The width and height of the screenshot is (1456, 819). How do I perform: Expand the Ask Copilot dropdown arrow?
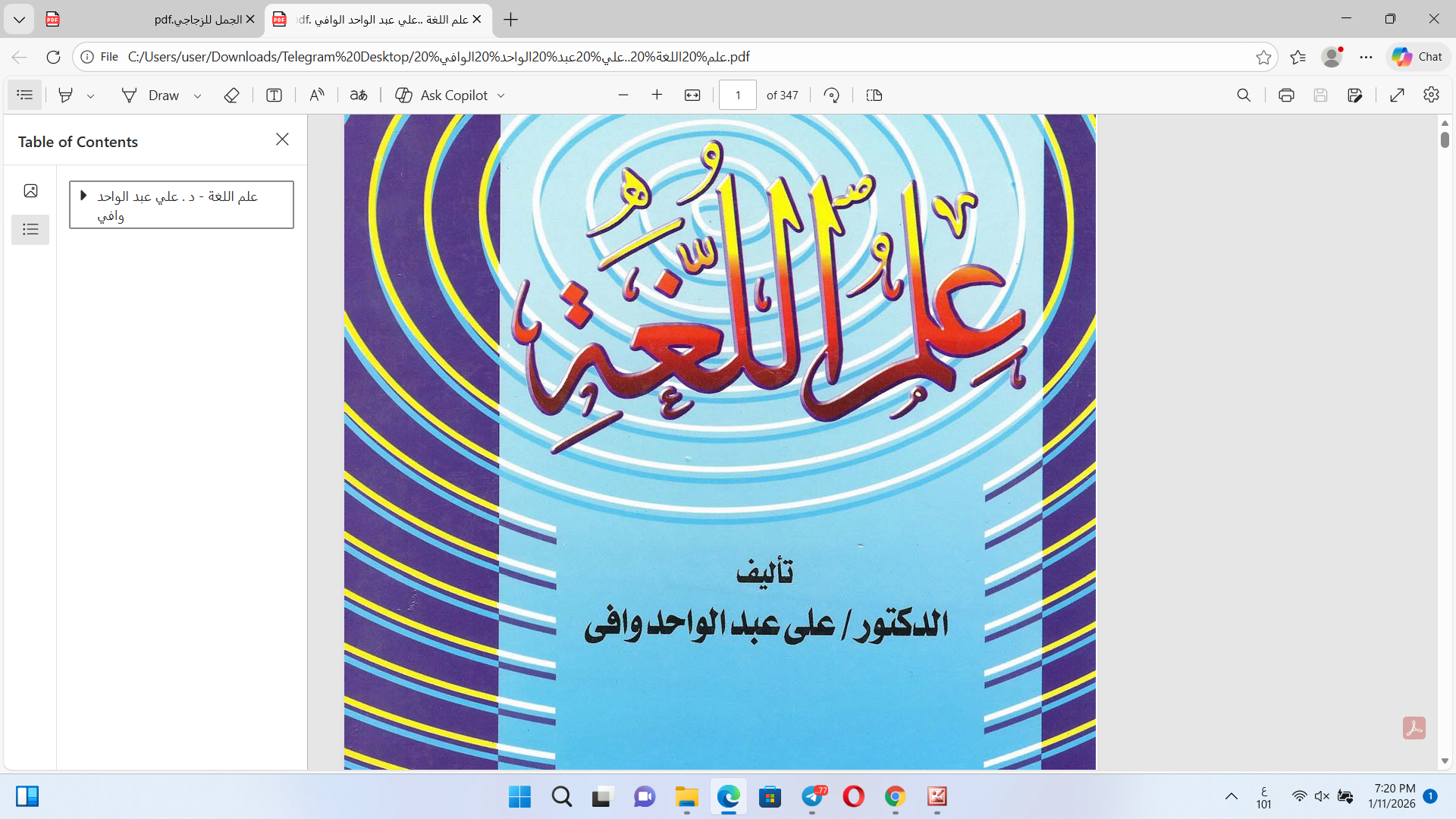pyautogui.click(x=500, y=96)
